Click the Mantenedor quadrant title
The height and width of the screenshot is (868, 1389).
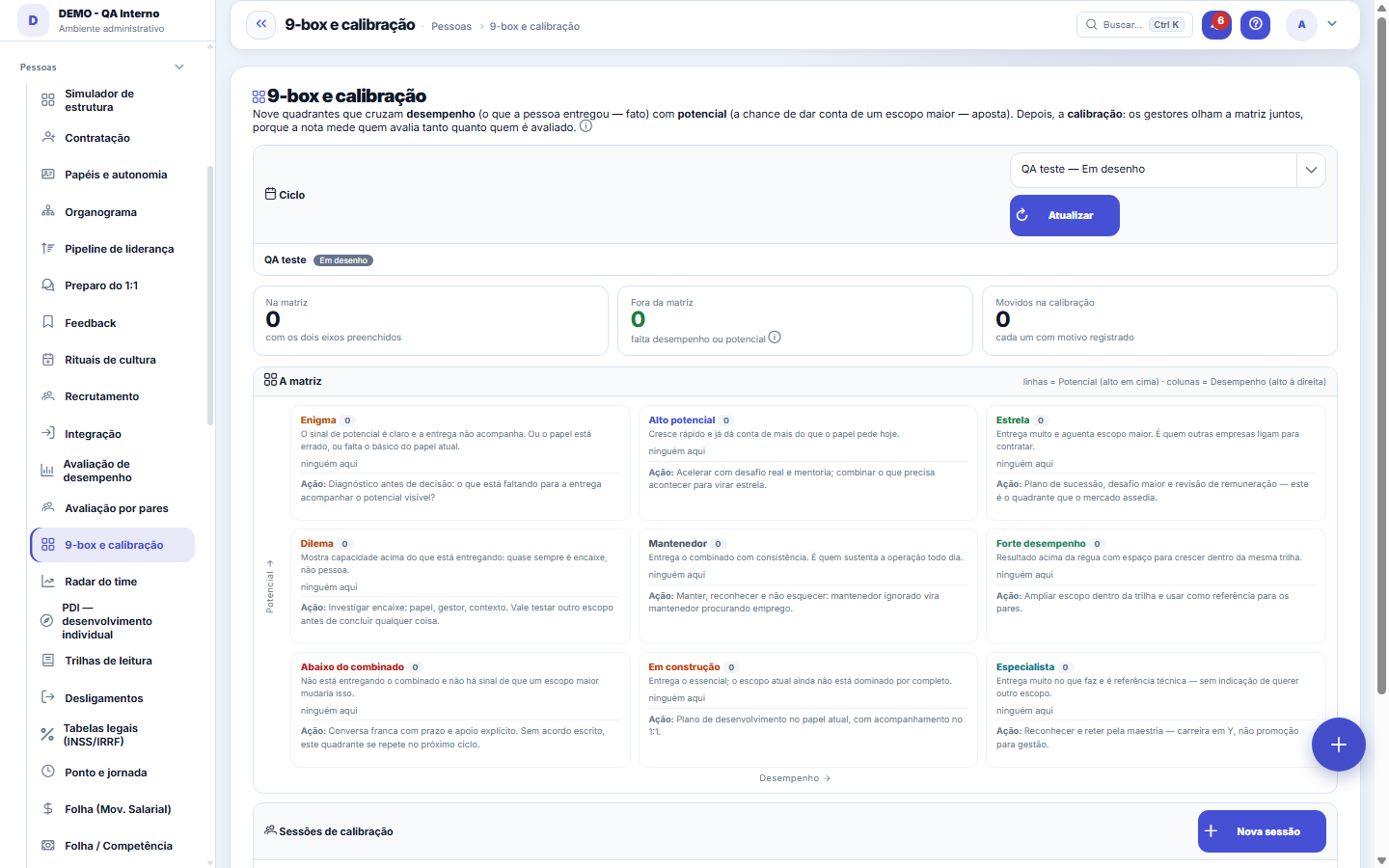pos(677,544)
